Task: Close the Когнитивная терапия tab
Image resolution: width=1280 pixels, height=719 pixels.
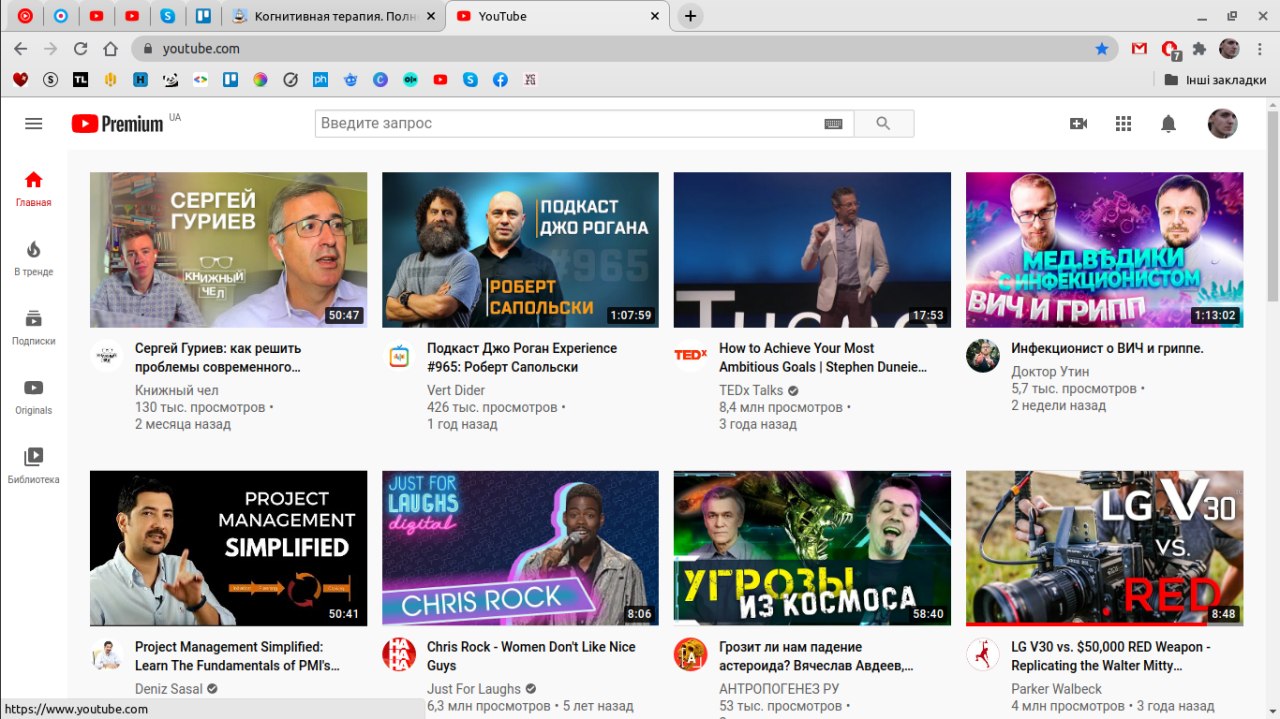Action: (431, 16)
